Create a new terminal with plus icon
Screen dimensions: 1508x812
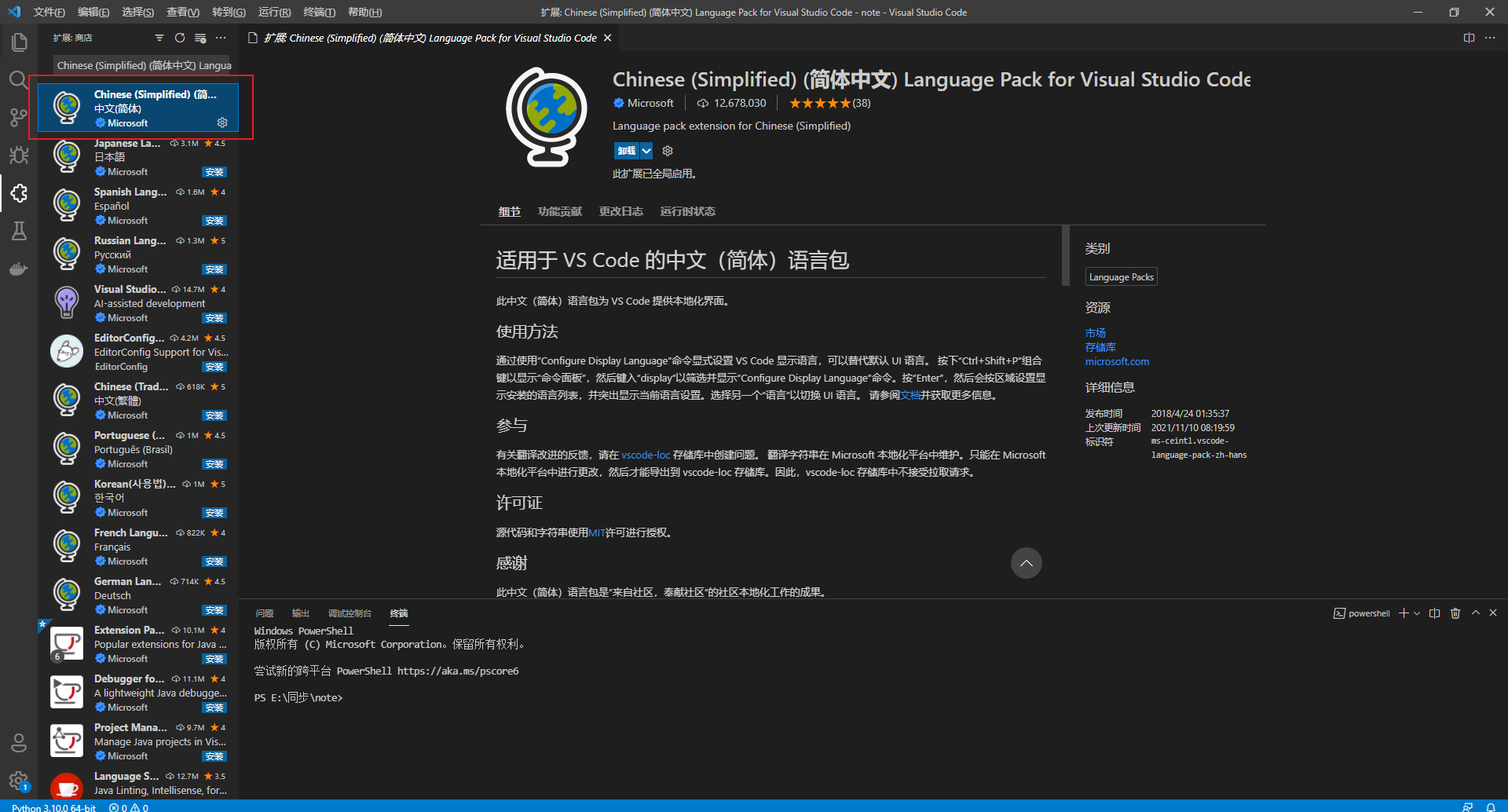(1404, 613)
